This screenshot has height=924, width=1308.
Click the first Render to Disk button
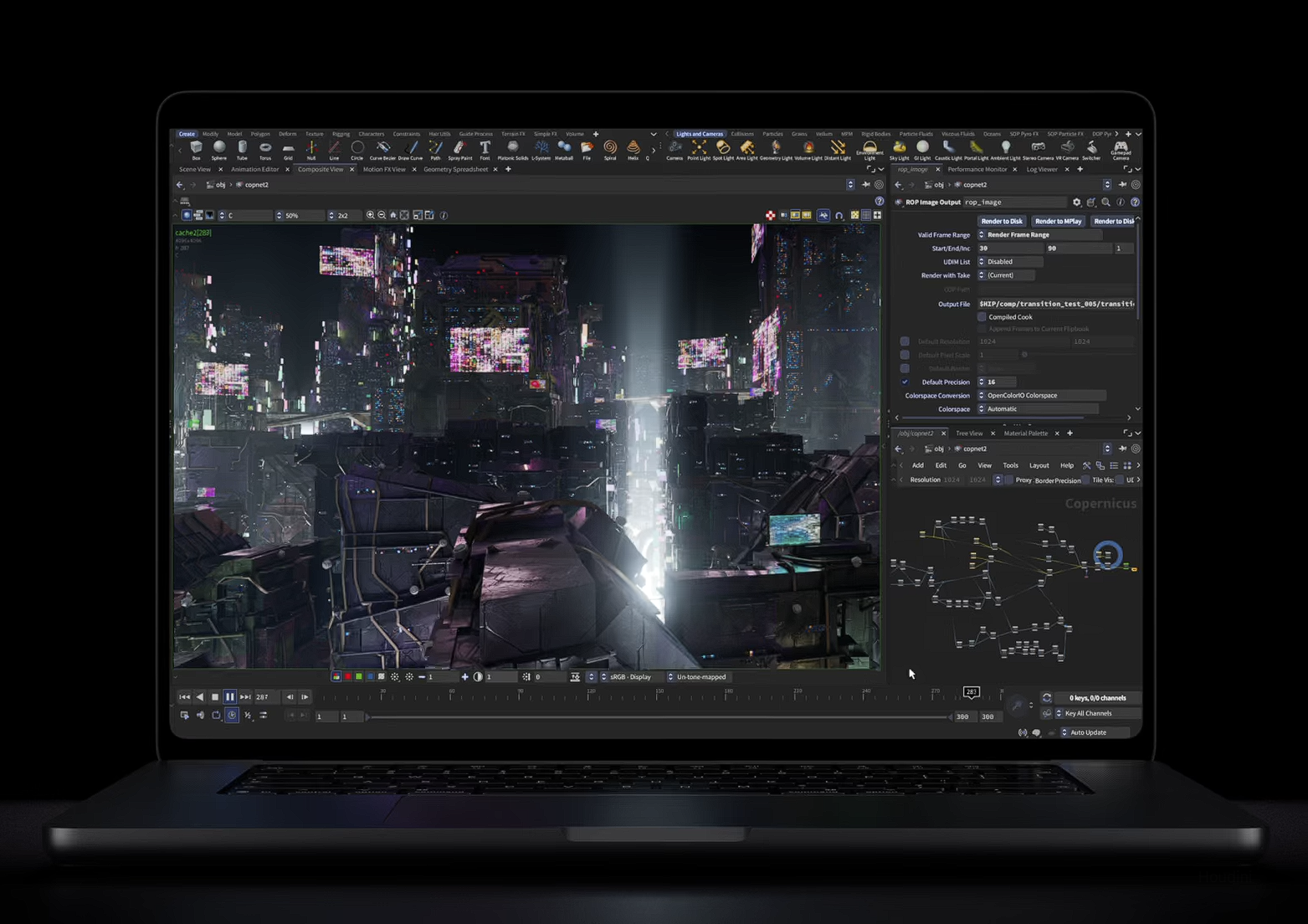tap(1002, 221)
